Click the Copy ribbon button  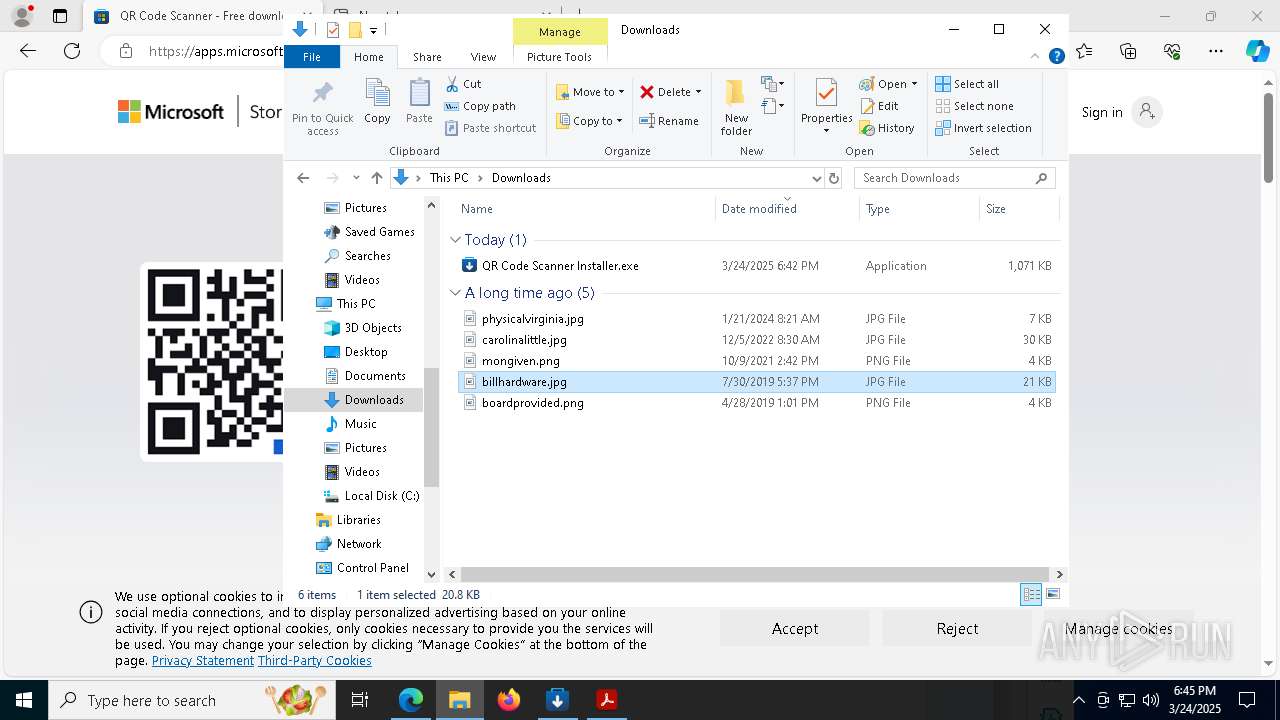pyautogui.click(x=377, y=102)
